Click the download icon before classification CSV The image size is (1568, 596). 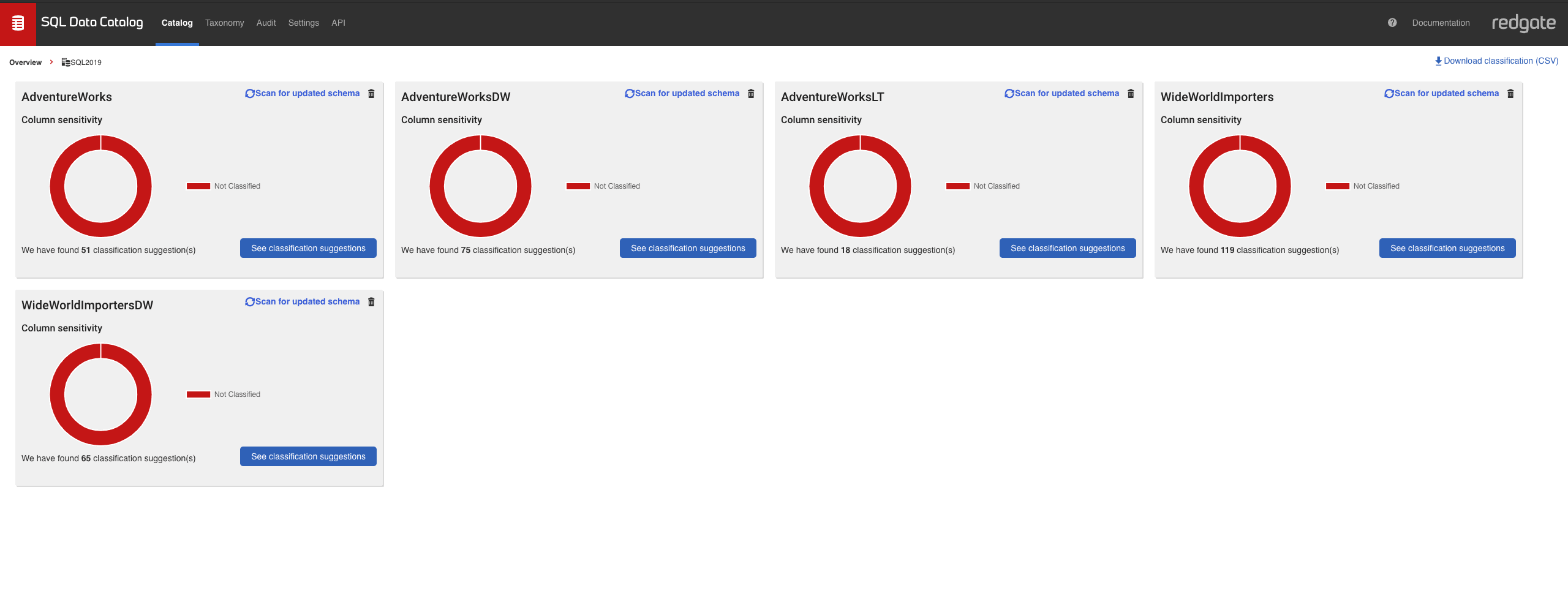coord(1438,61)
